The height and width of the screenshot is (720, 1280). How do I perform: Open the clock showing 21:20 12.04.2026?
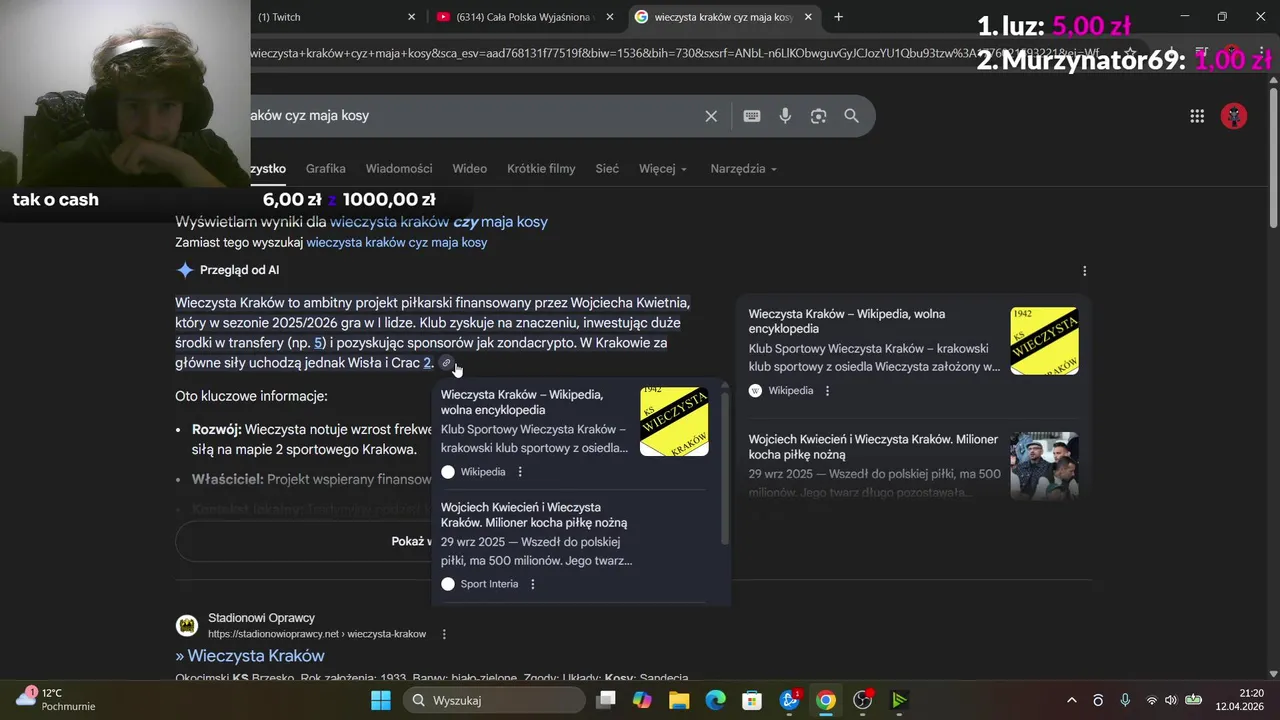(1240, 700)
